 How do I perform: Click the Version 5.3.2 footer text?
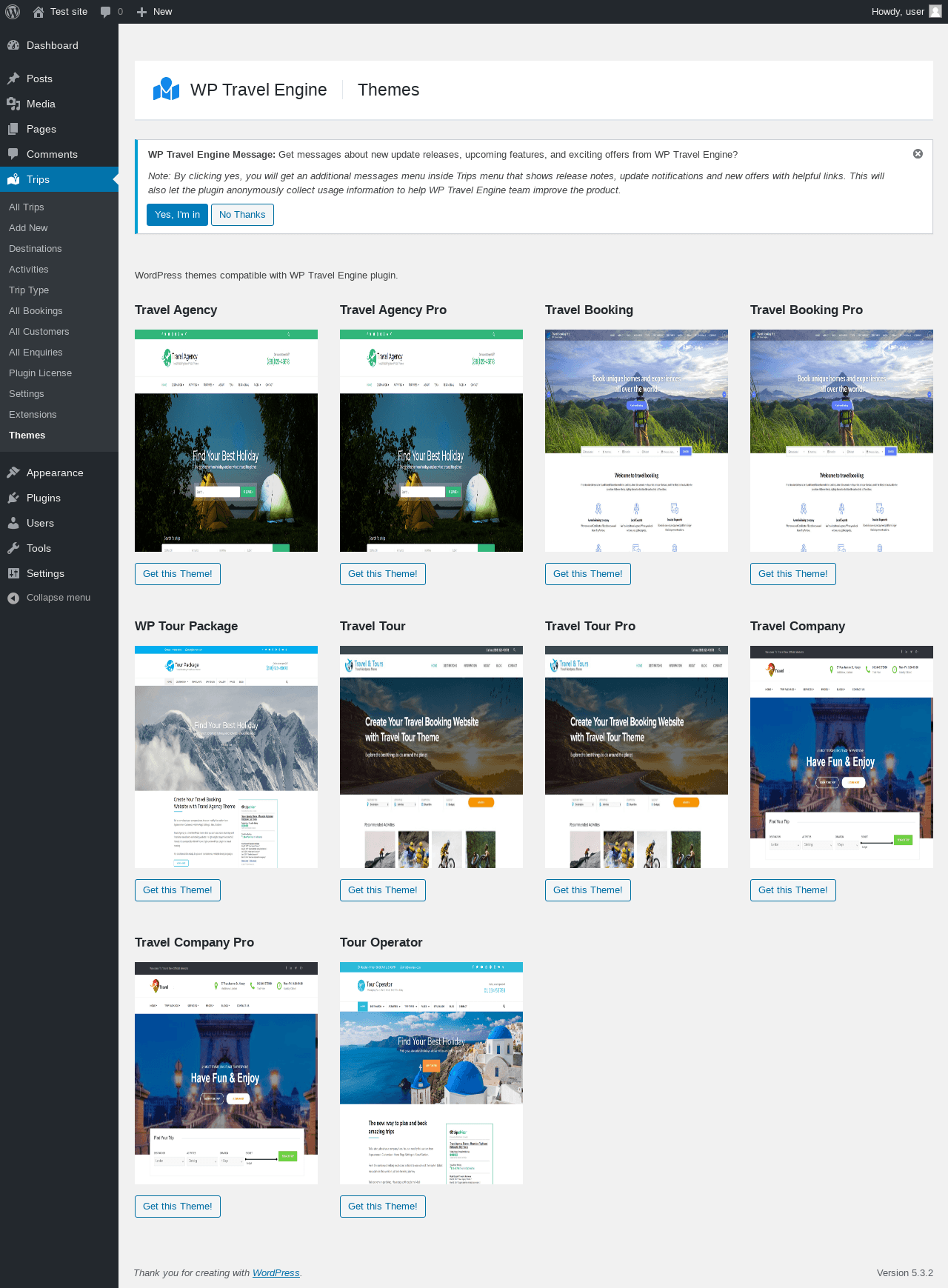tap(905, 1273)
